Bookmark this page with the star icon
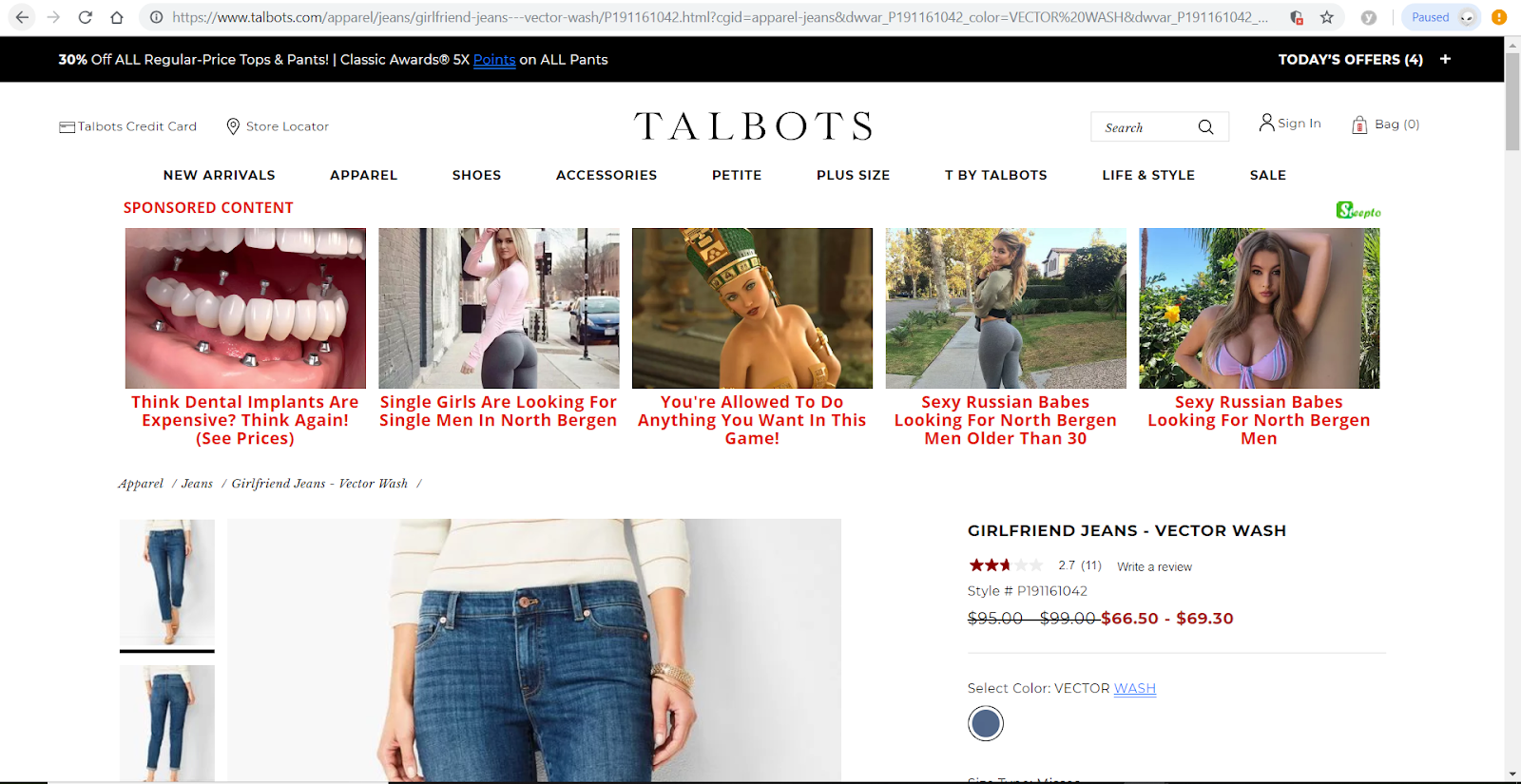This screenshot has width=1521, height=784. pos(1327,17)
